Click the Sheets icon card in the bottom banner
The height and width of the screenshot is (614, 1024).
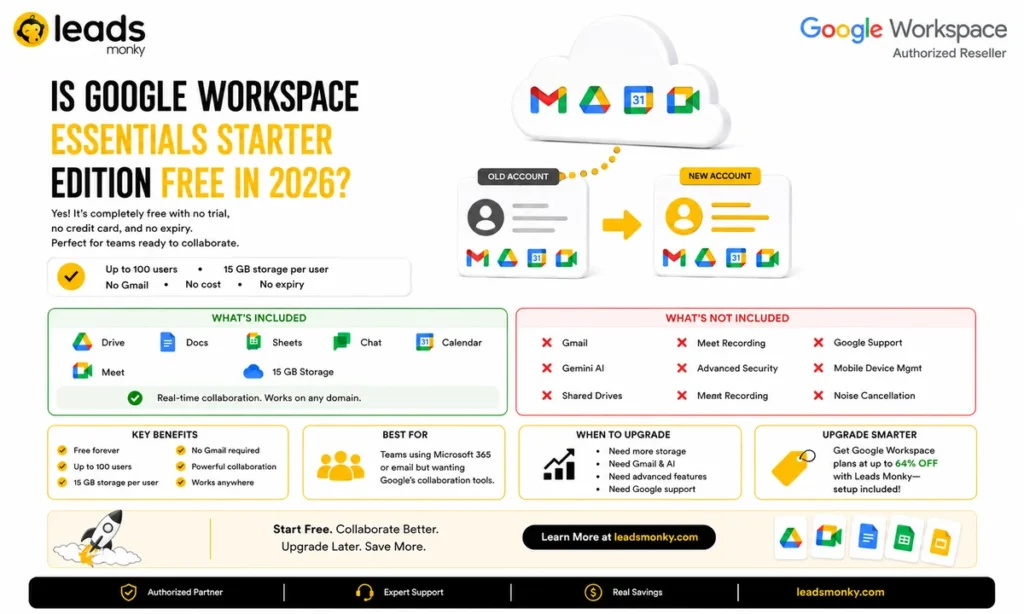click(x=903, y=539)
